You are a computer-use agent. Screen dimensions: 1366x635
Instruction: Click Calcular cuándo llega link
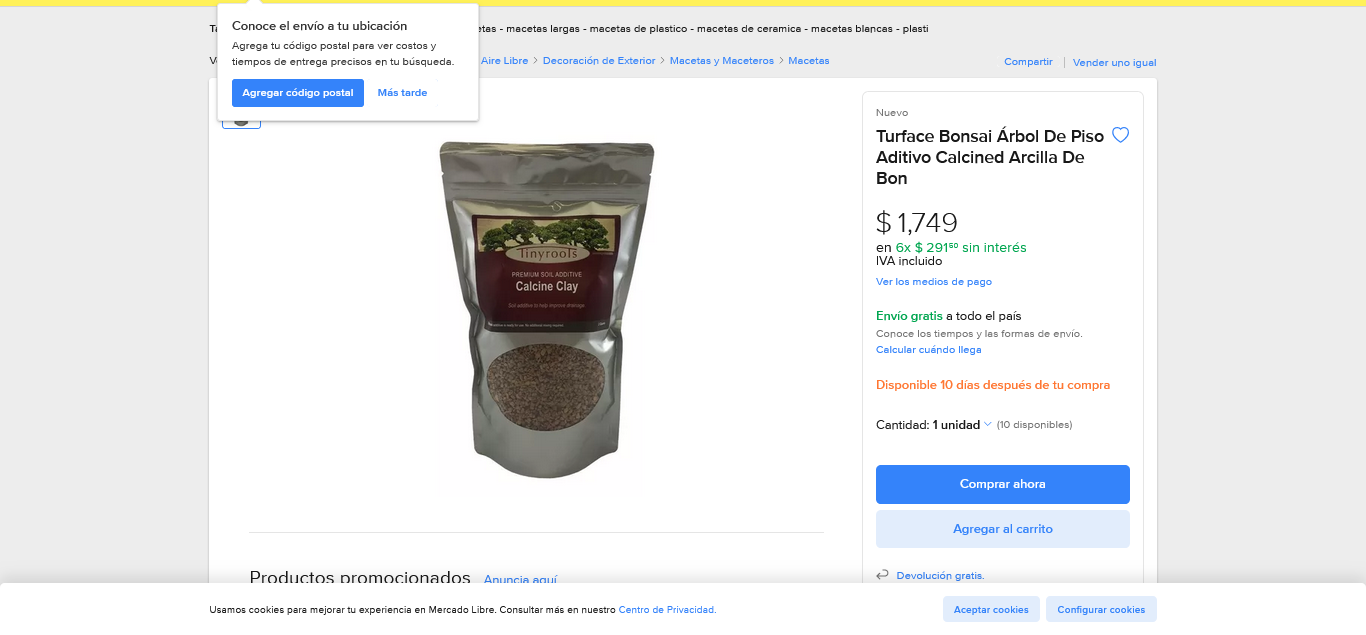pos(928,350)
